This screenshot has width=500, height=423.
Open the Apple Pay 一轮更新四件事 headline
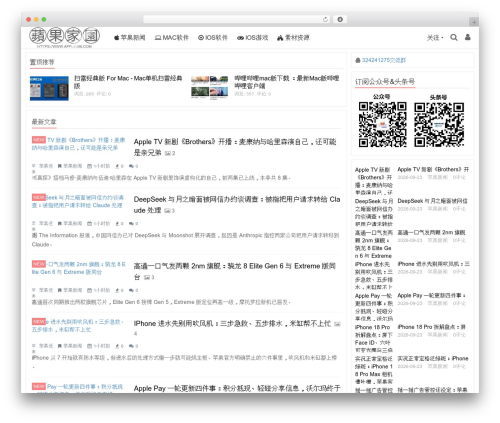pyautogui.click(x=237, y=388)
